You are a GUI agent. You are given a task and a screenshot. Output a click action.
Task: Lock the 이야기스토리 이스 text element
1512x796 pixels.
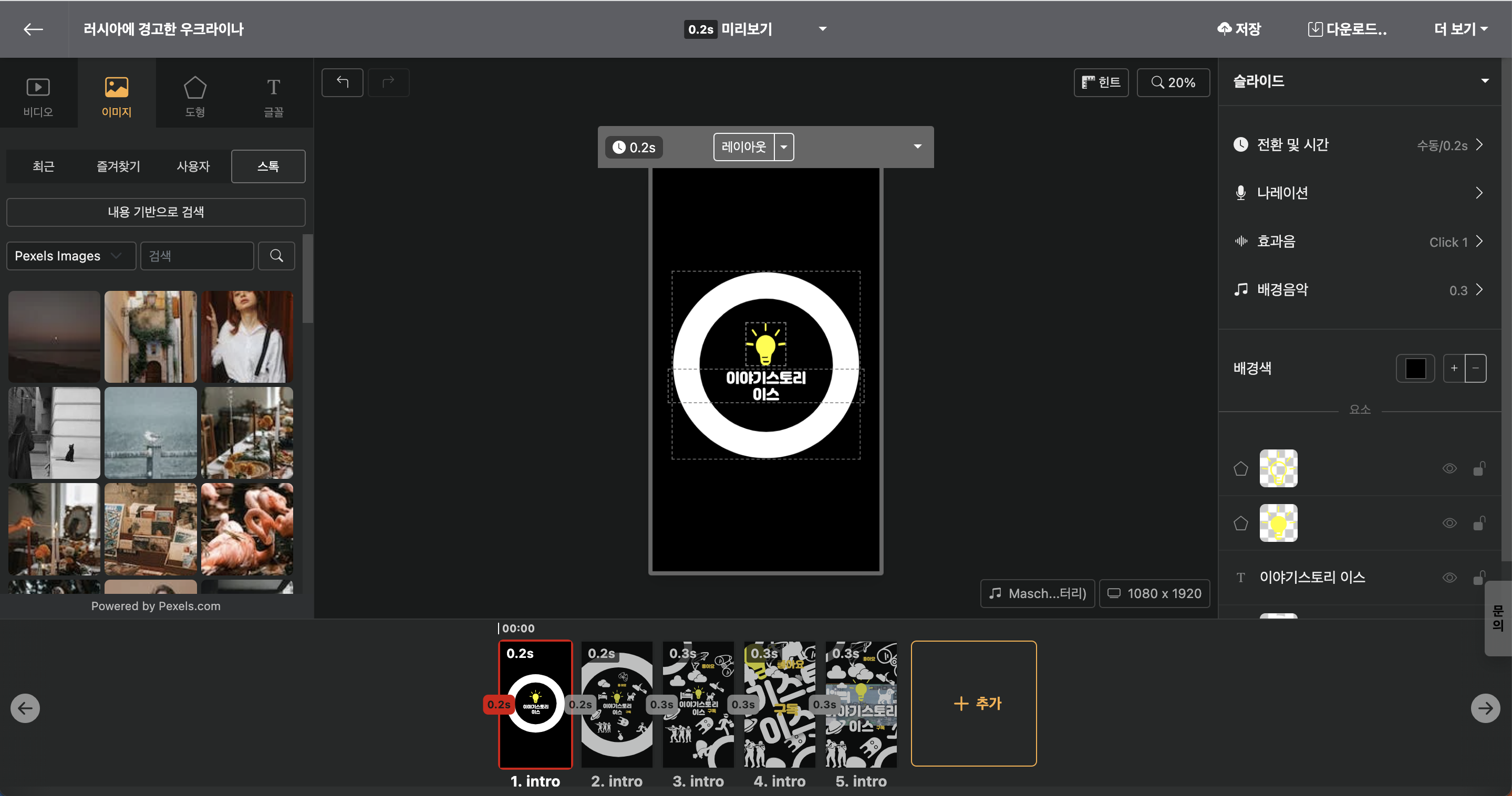coord(1478,577)
